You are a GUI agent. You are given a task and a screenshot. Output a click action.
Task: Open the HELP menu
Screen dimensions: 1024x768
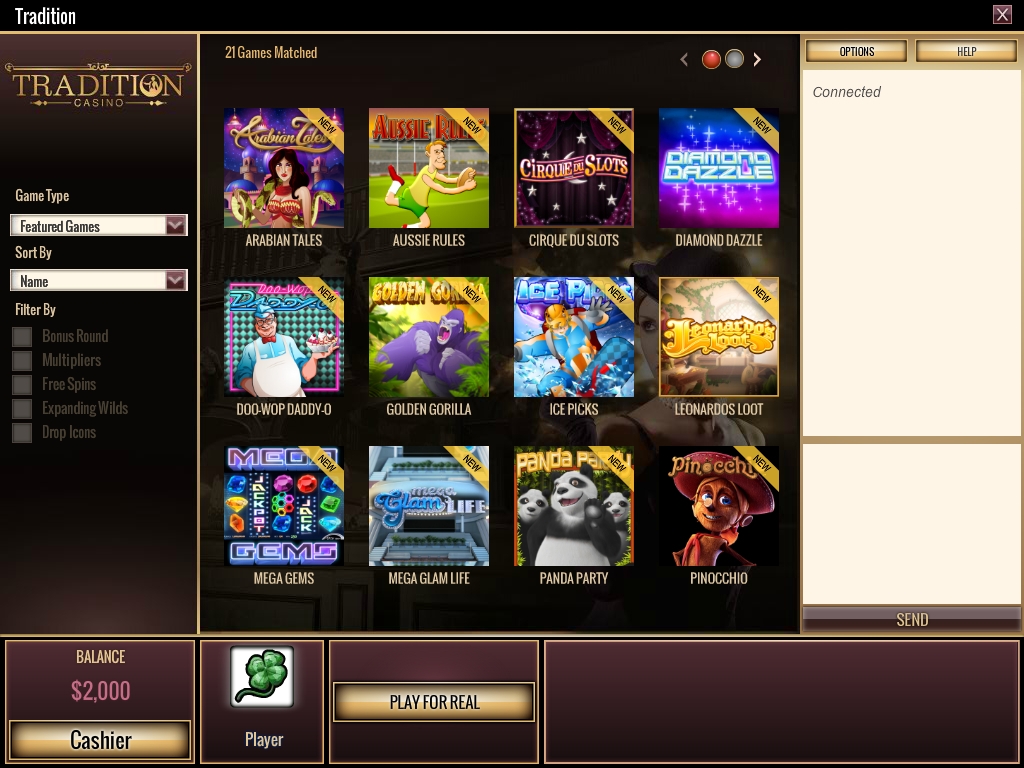(966, 51)
